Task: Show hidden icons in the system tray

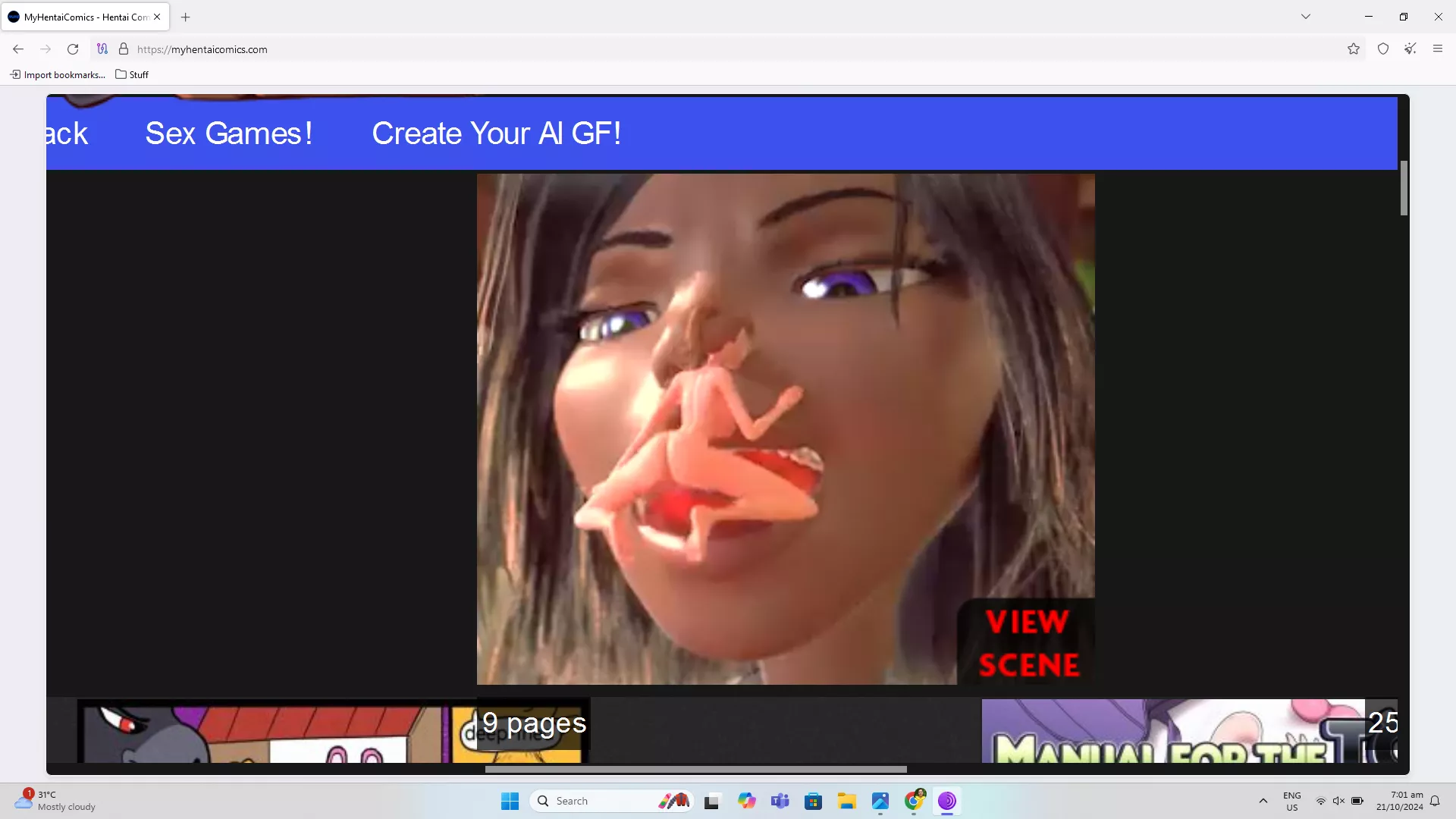Action: (1263, 801)
